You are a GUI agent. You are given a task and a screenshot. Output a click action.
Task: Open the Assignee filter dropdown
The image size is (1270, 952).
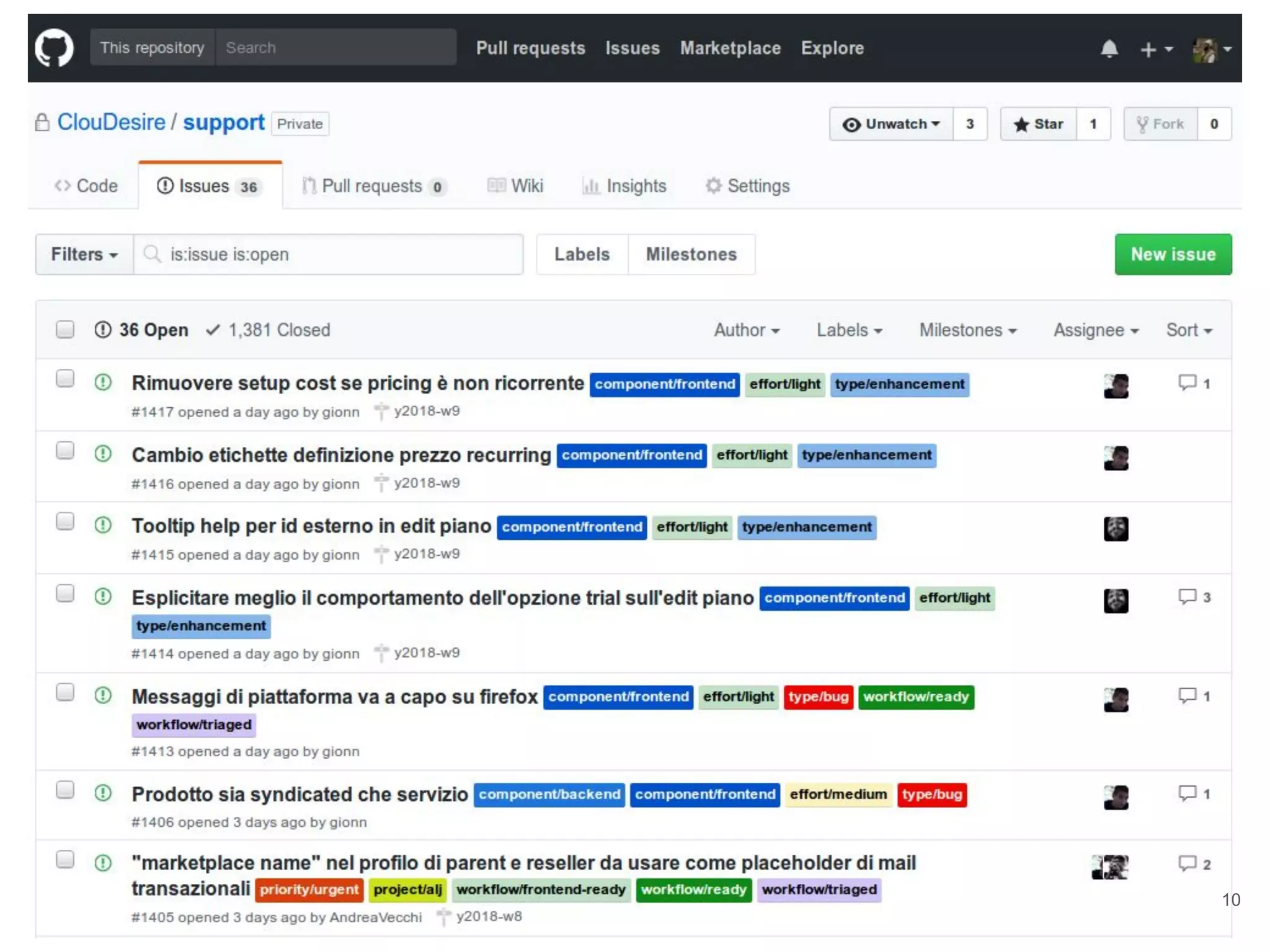click(x=1096, y=330)
